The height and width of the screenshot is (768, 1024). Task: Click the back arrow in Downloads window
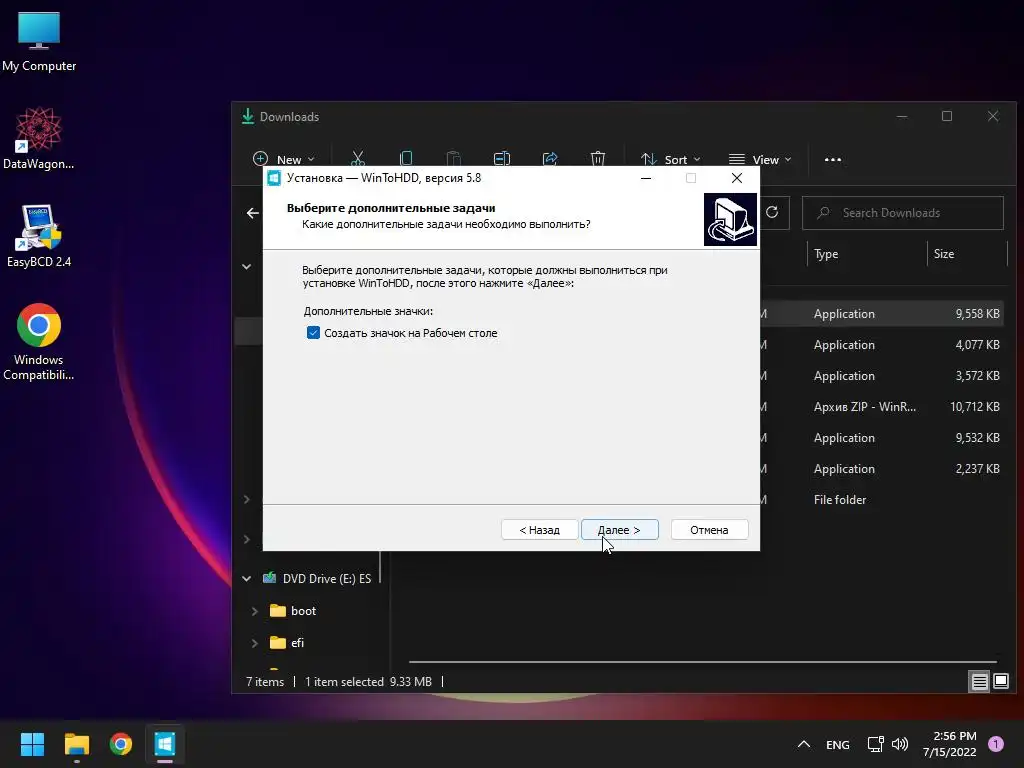coord(253,213)
